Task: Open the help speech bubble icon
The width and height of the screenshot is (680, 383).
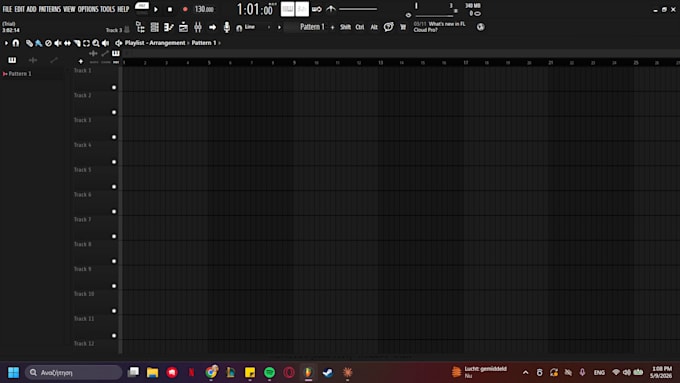Action: point(389,27)
